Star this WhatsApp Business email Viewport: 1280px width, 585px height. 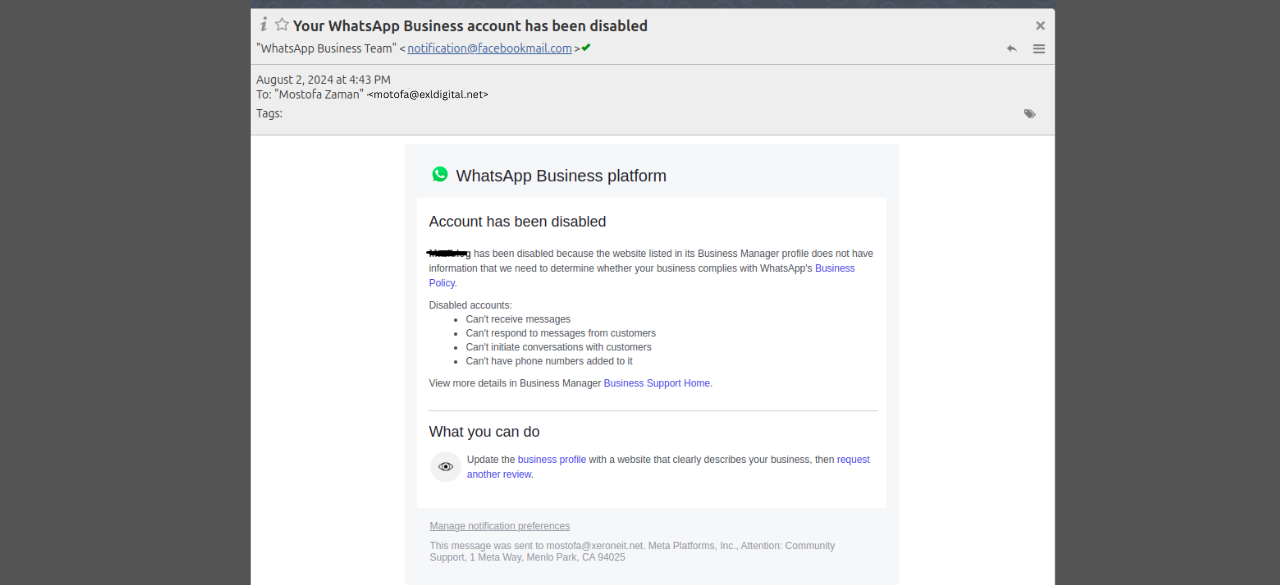(x=282, y=25)
